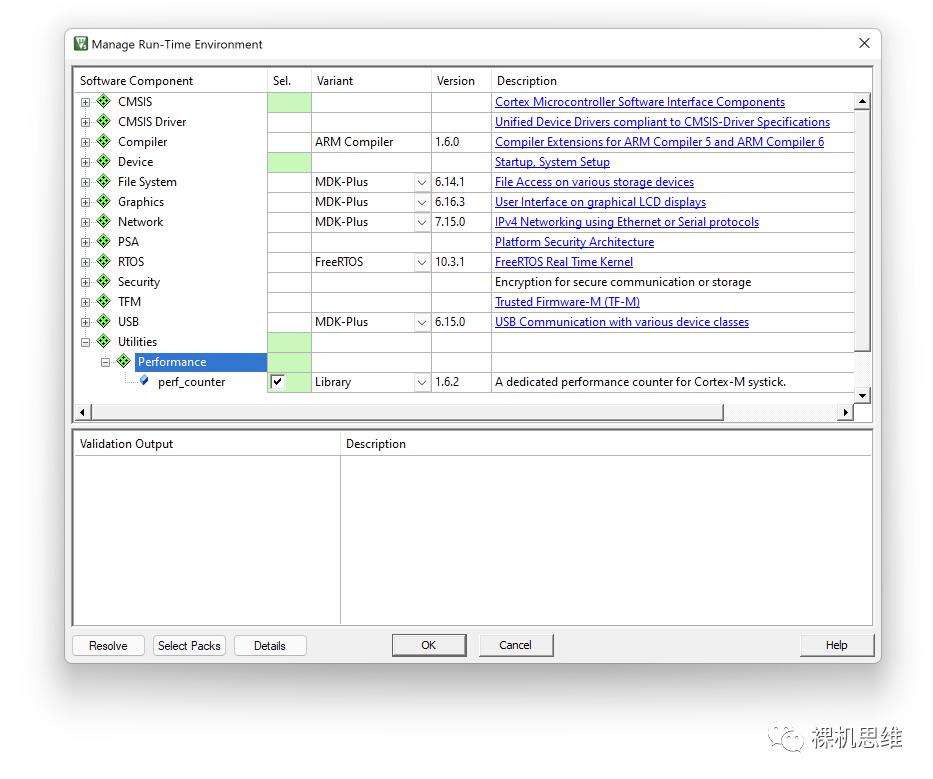Click the component icon next to File System
Image resolution: width=933 pixels, height=779 pixels.
[x=103, y=181]
